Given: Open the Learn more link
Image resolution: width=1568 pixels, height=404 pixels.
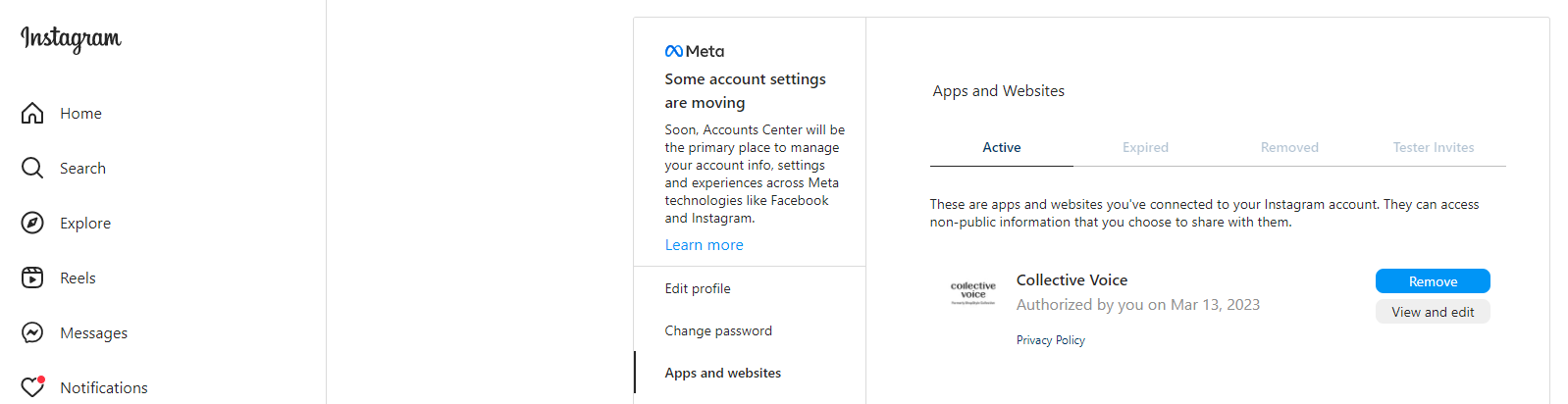Looking at the screenshot, I should 704,245.
